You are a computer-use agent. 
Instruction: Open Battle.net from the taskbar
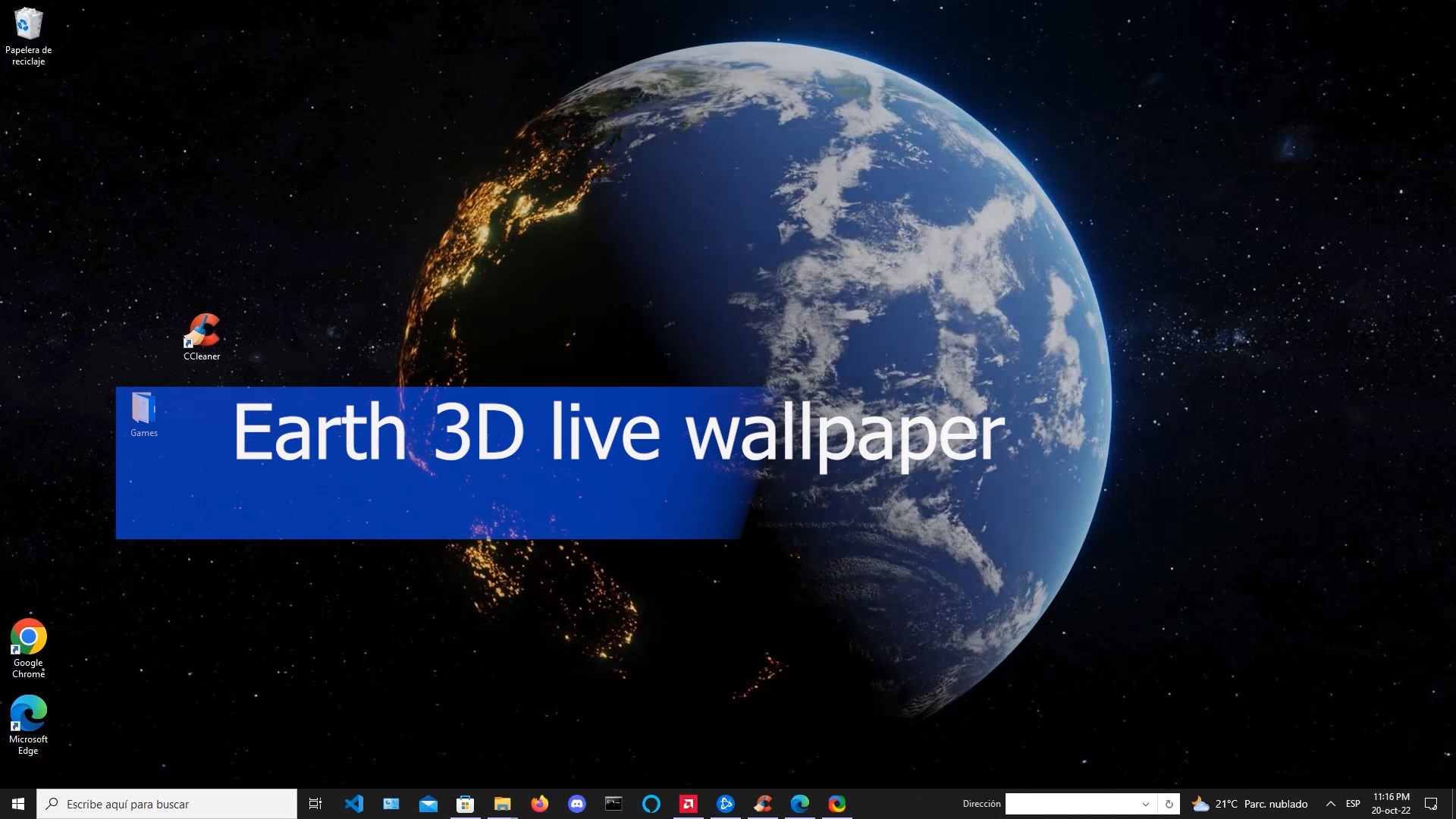pyautogui.click(x=725, y=804)
